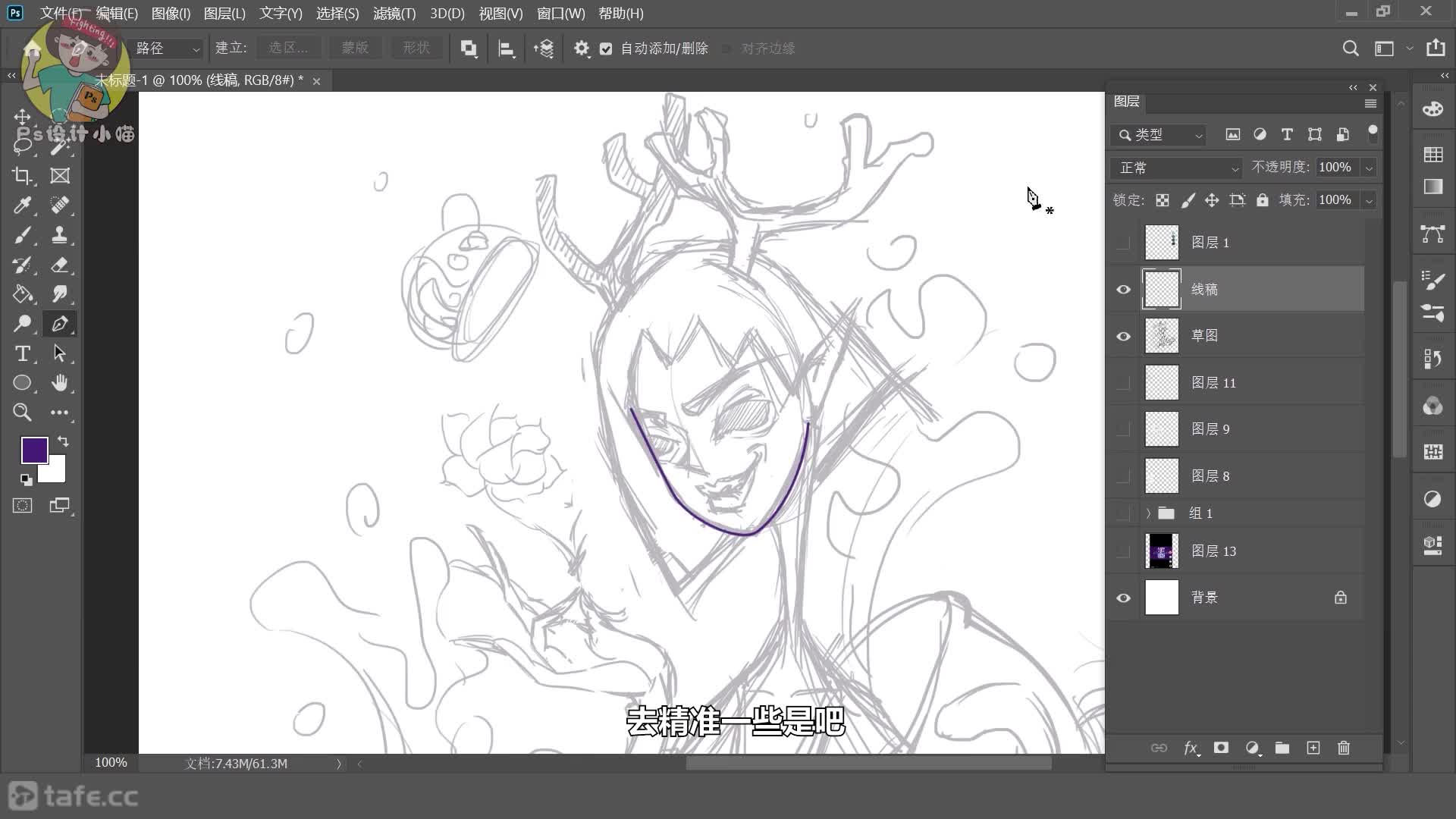Open the 图层(L) menu

(224, 14)
